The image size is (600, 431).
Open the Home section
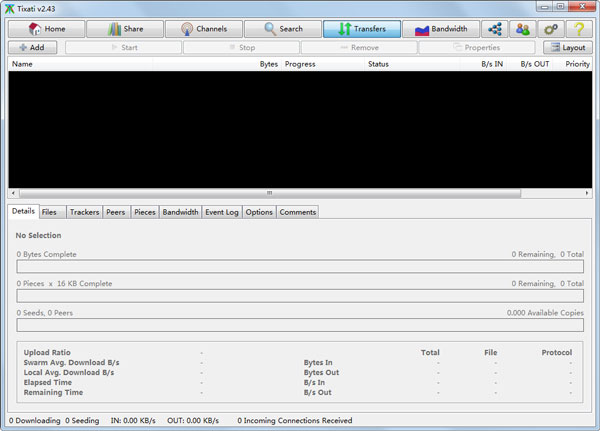46,29
